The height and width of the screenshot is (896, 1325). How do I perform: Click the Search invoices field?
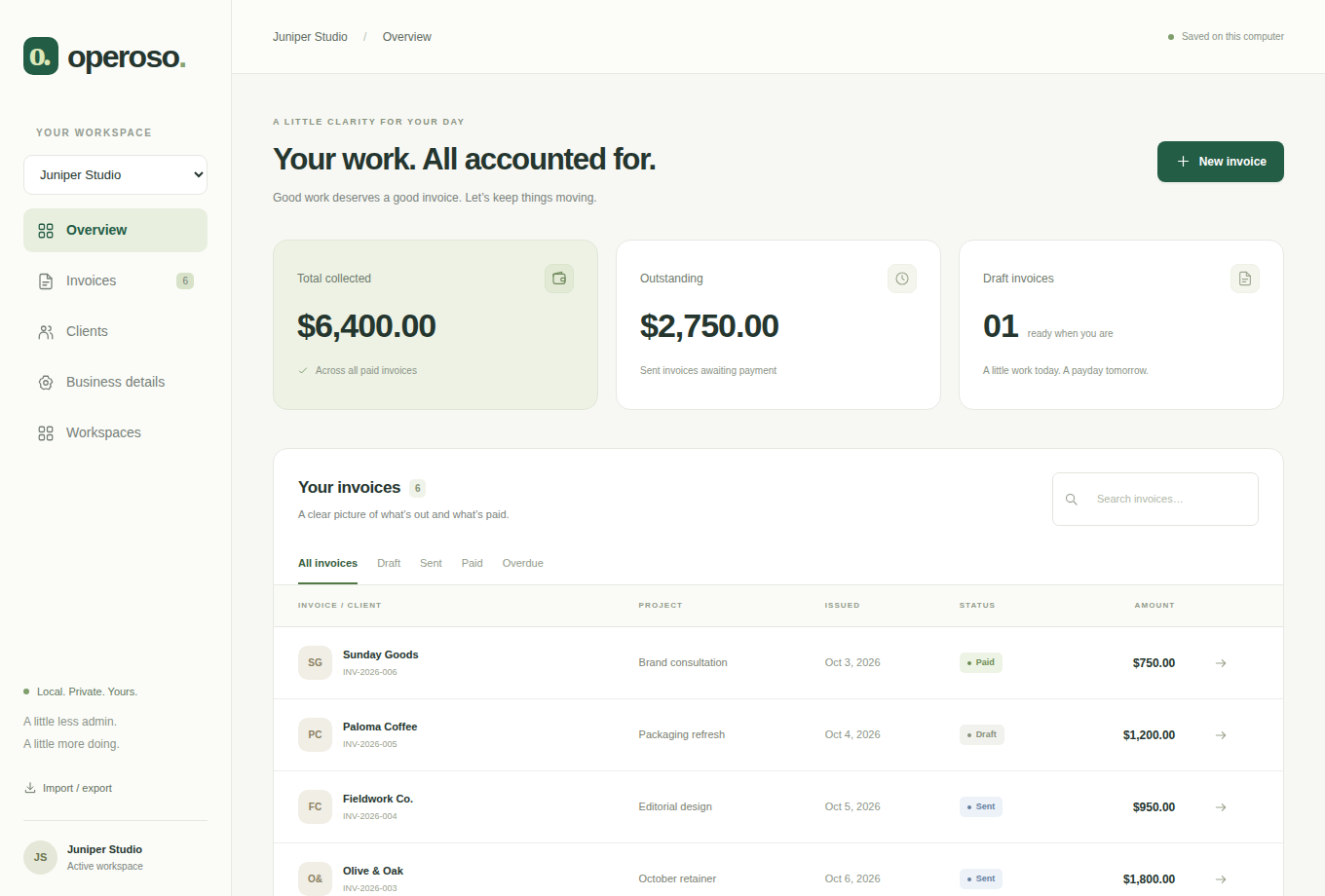point(1155,499)
